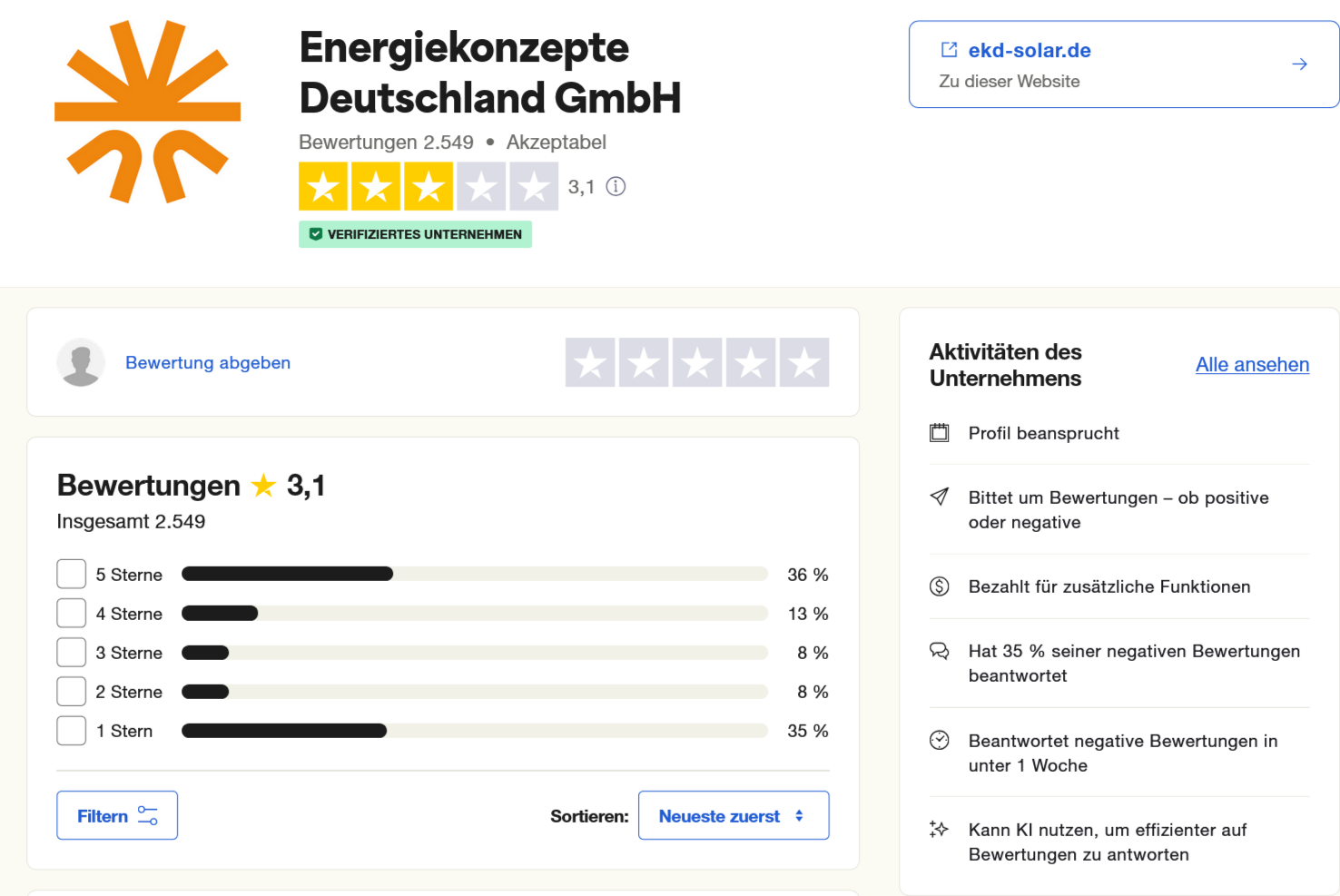Click the 2 Sterne rating bar
Screen dimensions: 1340x896
pos(474,692)
